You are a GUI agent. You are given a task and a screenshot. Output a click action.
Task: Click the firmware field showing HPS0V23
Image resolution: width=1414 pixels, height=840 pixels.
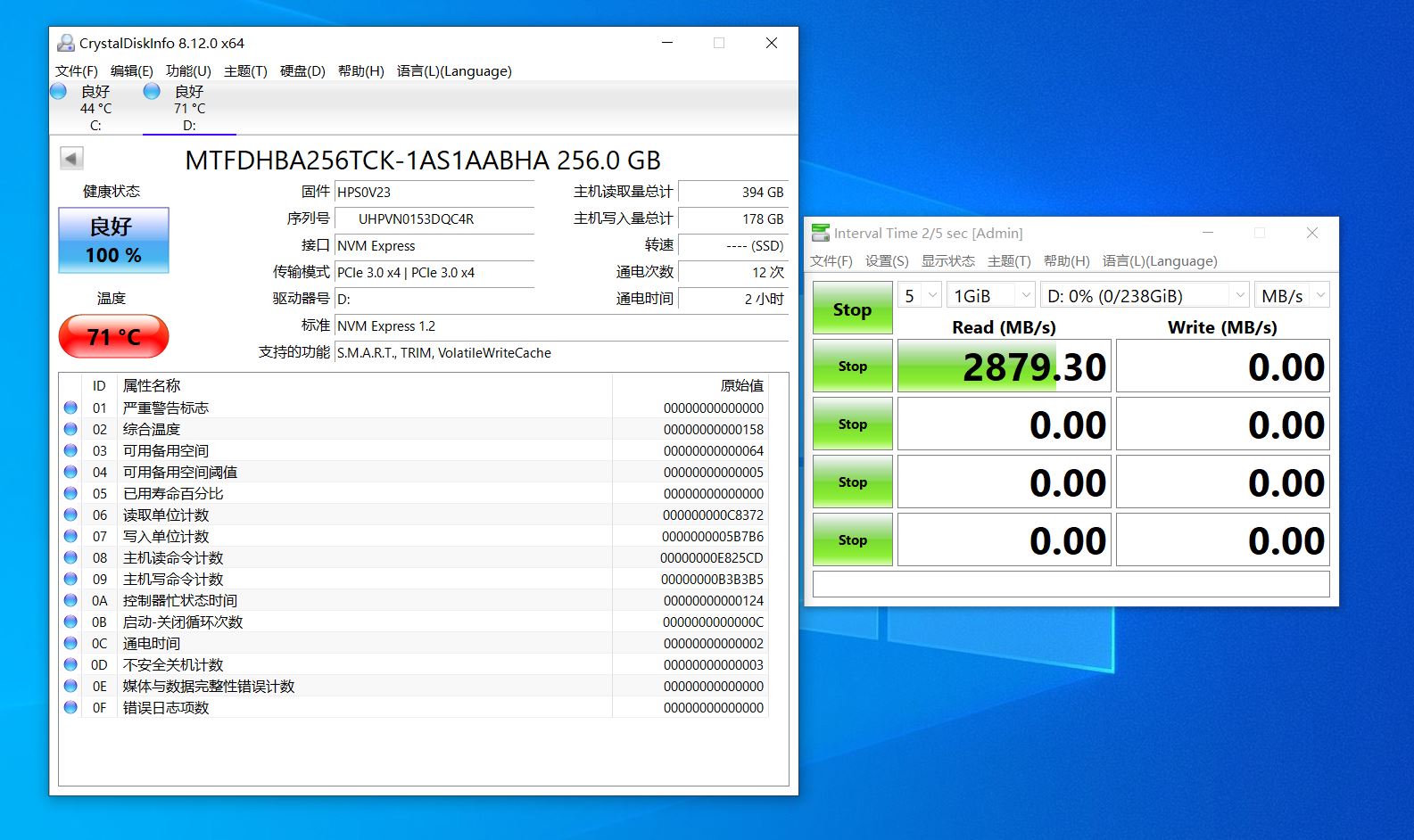pyautogui.click(x=434, y=193)
